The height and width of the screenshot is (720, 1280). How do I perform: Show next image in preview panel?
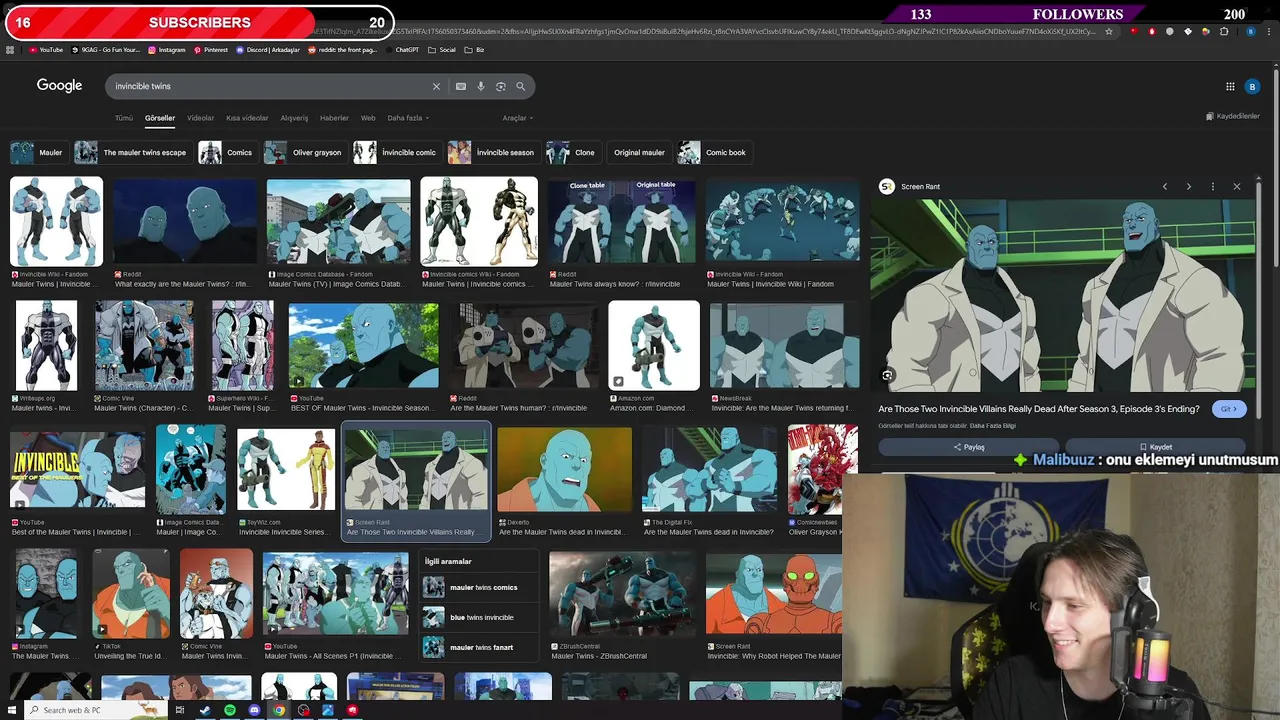[x=1189, y=187]
